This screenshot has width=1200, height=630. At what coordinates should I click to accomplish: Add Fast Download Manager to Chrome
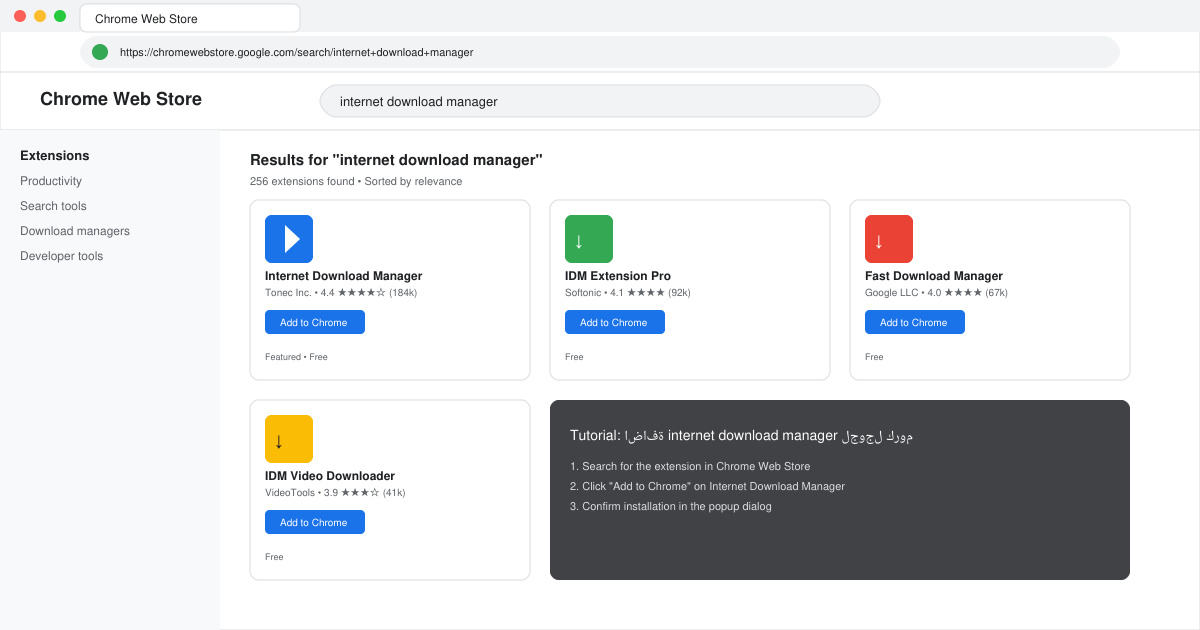click(x=915, y=322)
